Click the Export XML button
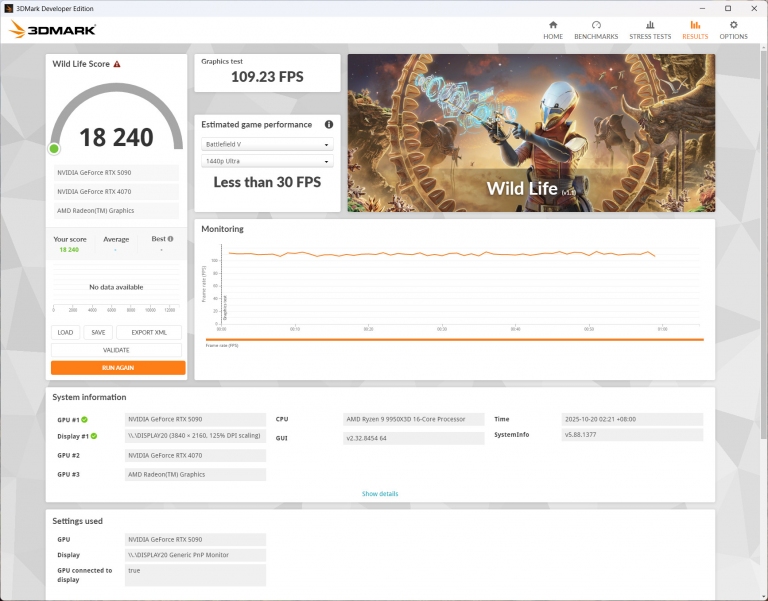The width and height of the screenshot is (768, 601). coord(149,333)
